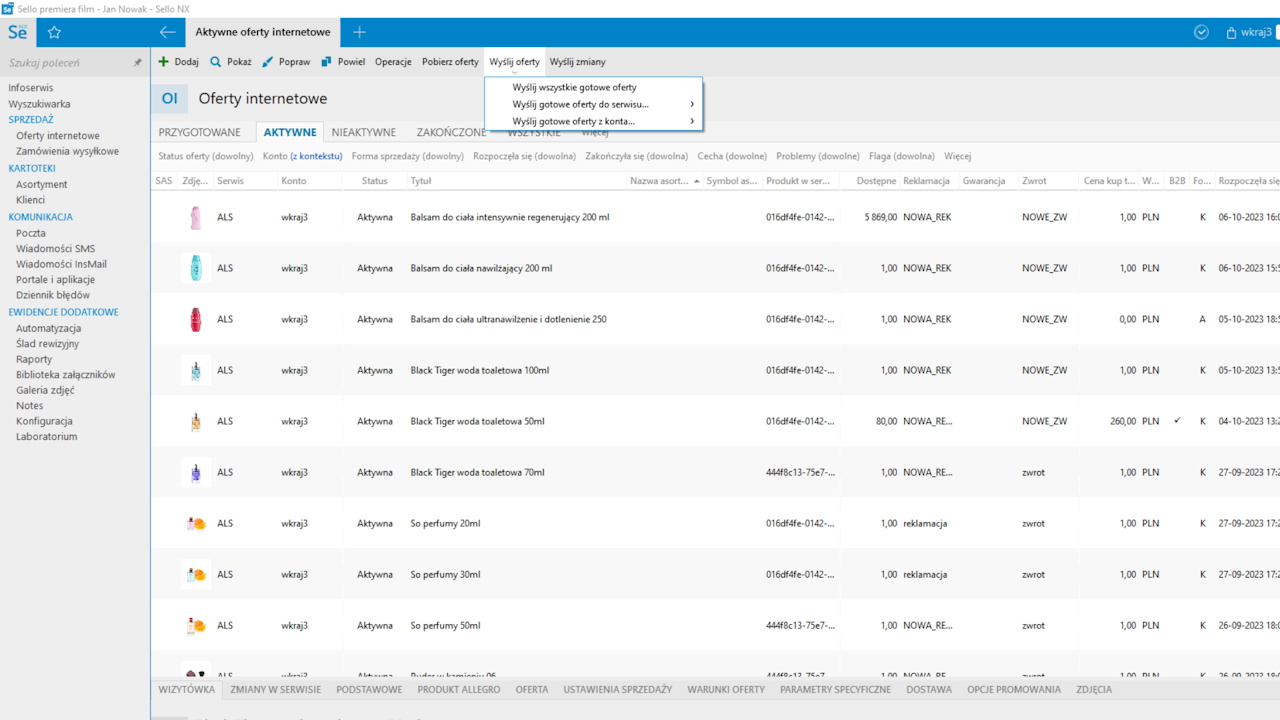1280x720 pixels.
Task: Click the checkmark status icon in header
Action: click(1201, 32)
